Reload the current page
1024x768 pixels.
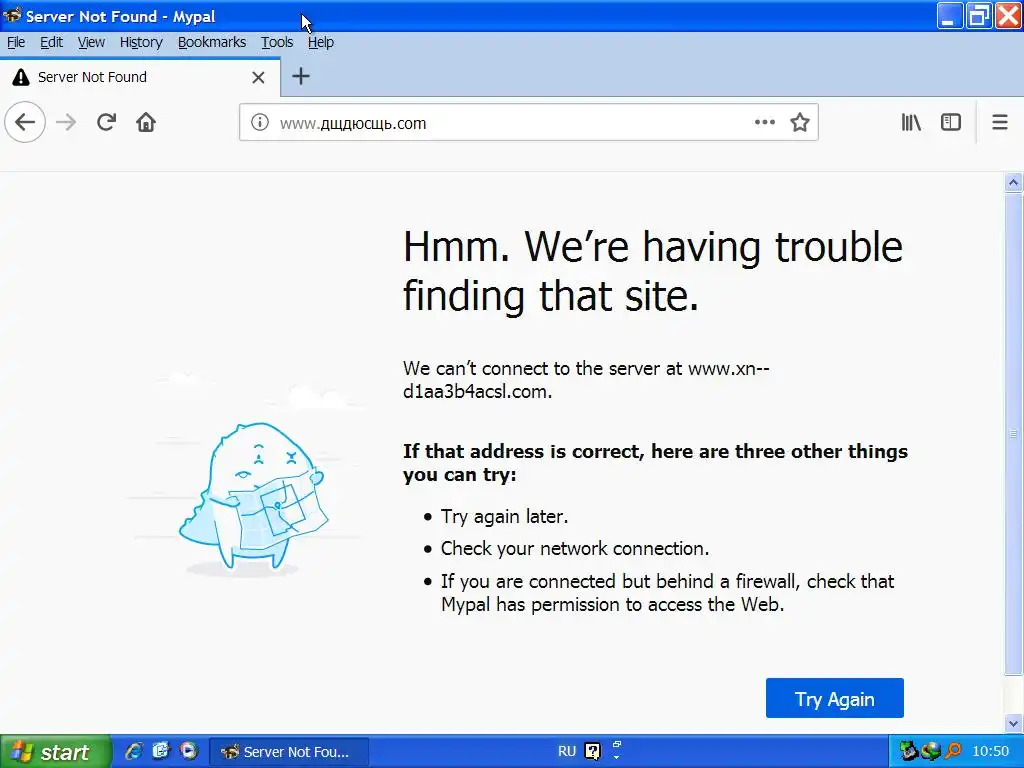[x=106, y=122]
